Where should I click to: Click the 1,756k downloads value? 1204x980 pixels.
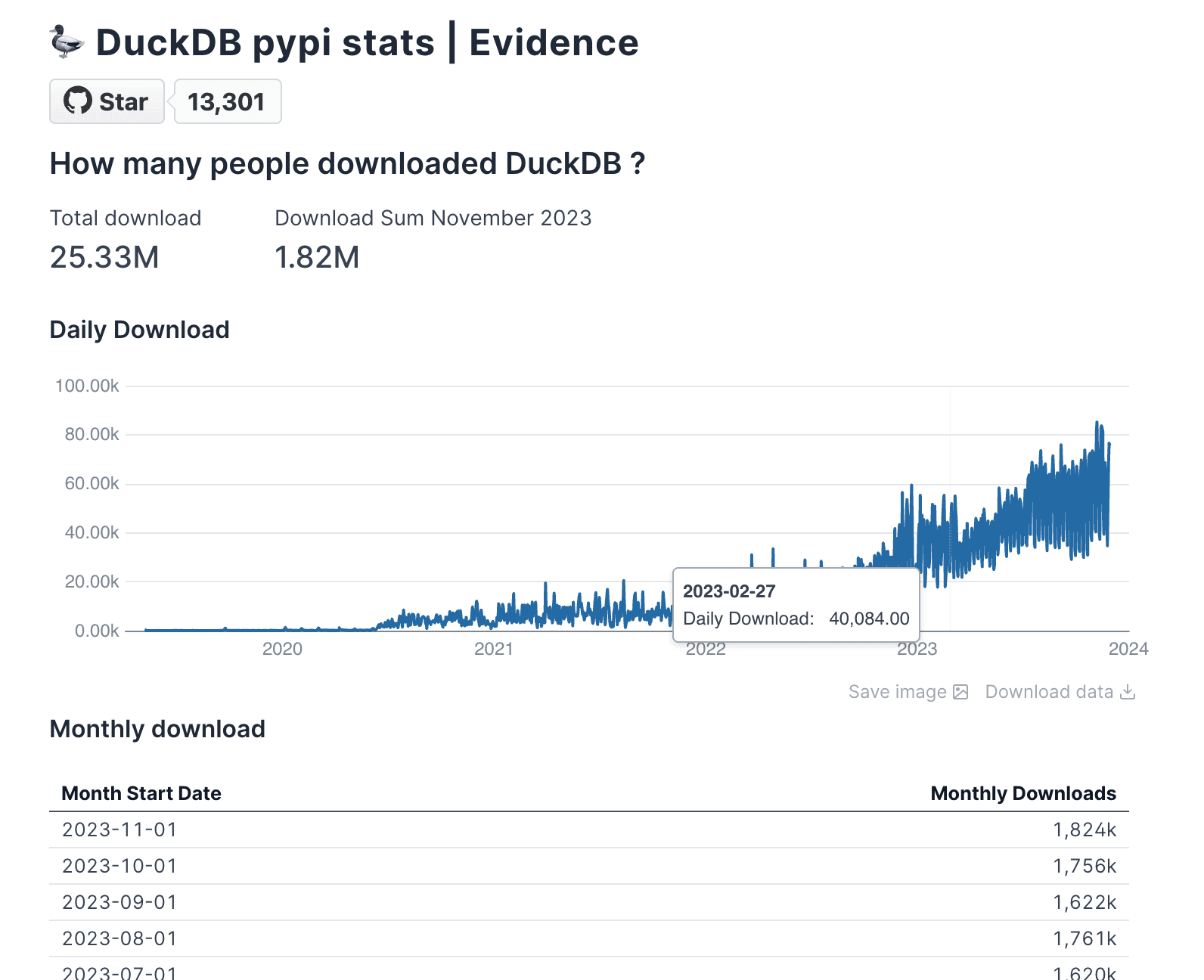tap(1085, 866)
